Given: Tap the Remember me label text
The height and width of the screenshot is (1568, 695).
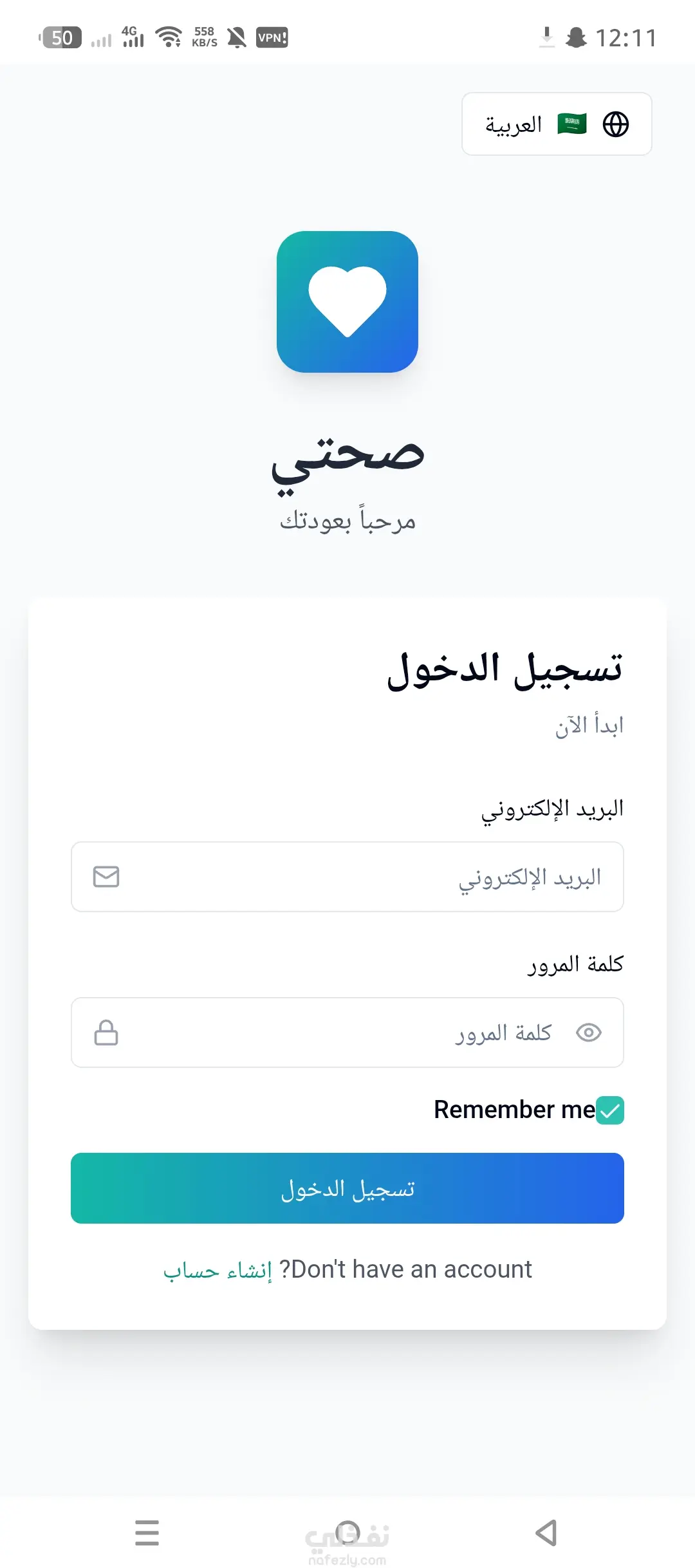Looking at the screenshot, I should 514,1110.
